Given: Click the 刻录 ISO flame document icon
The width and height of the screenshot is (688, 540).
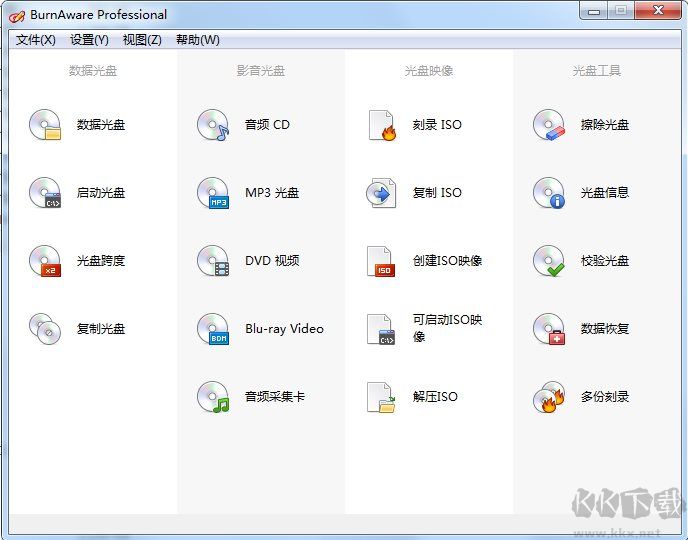Looking at the screenshot, I should pos(381,125).
